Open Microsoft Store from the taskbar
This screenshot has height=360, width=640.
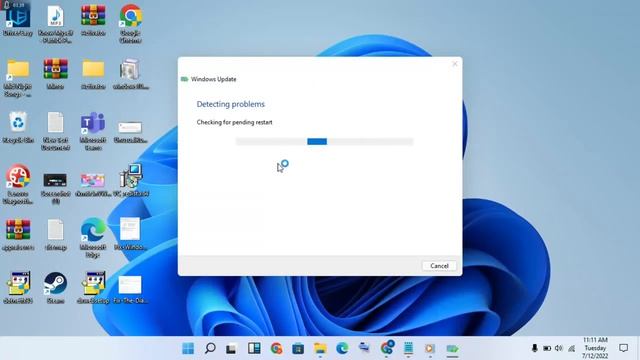tap(298, 348)
